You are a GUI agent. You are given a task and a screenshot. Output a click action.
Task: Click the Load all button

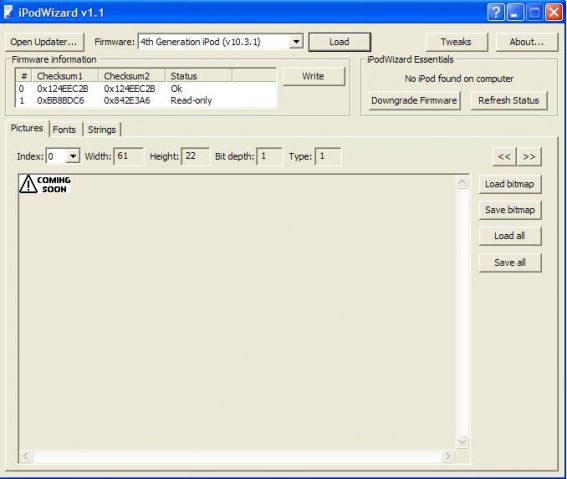click(510, 236)
